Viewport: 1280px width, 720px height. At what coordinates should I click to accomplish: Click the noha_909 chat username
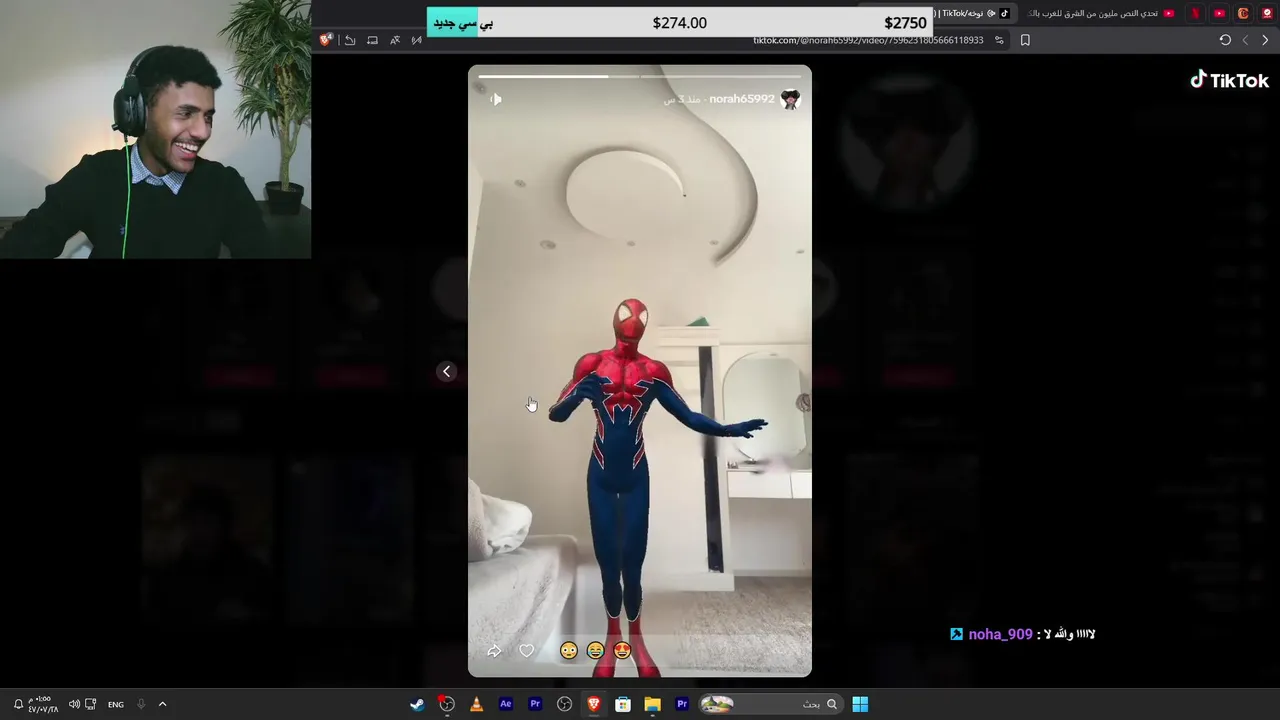[x=1000, y=634]
